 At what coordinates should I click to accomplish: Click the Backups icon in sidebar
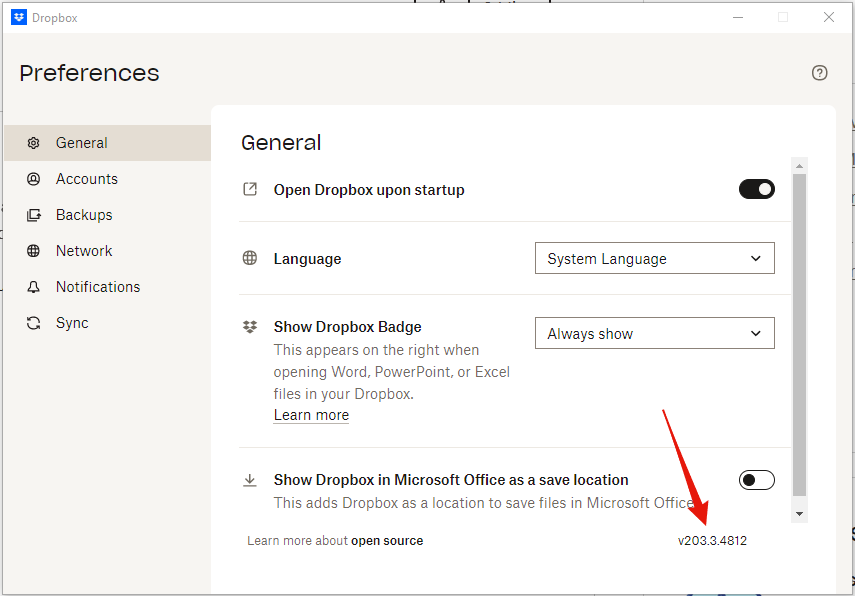[x=34, y=215]
